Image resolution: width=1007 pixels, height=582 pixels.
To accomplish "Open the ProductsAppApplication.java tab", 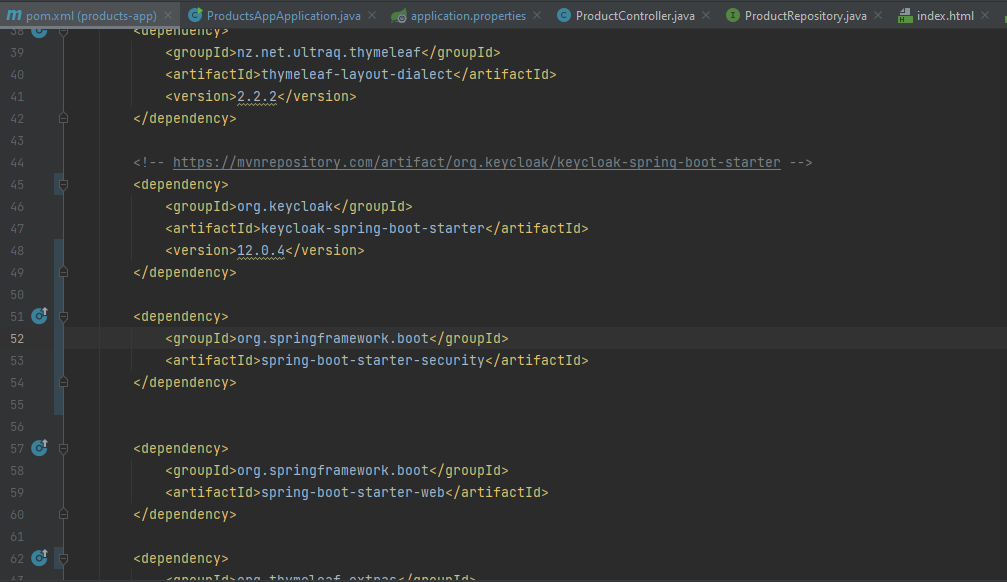I will 283,15.
